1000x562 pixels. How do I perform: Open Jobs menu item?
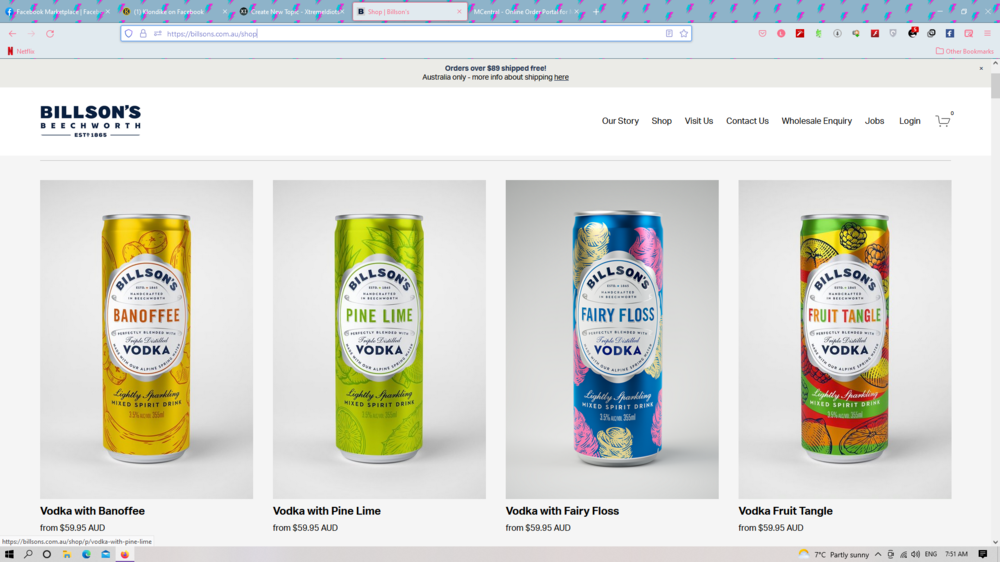tap(874, 121)
